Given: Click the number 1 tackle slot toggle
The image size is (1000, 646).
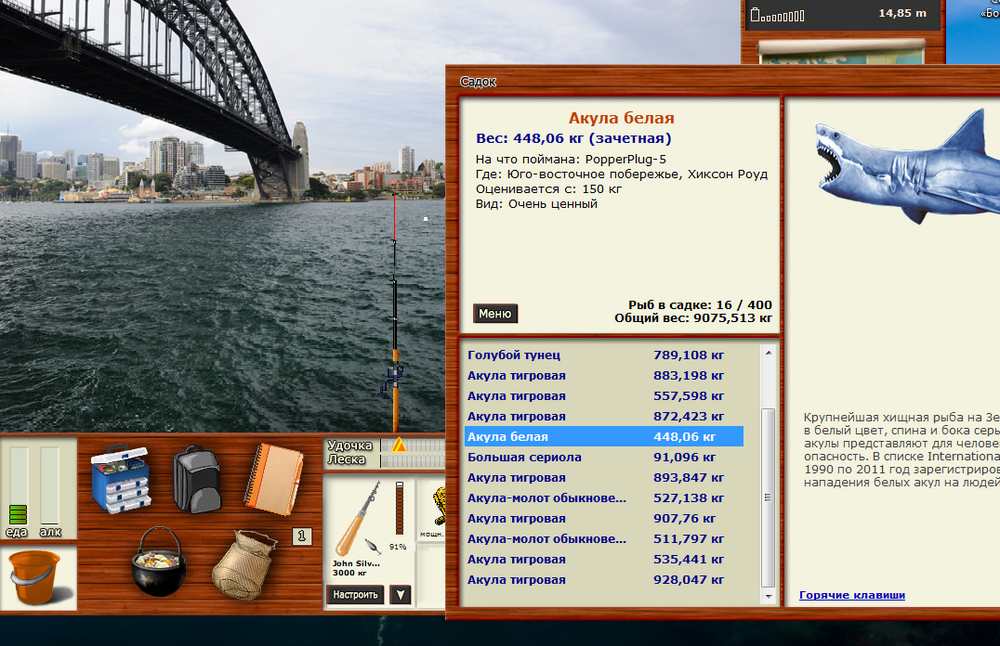Looking at the screenshot, I should click(x=302, y=536).
